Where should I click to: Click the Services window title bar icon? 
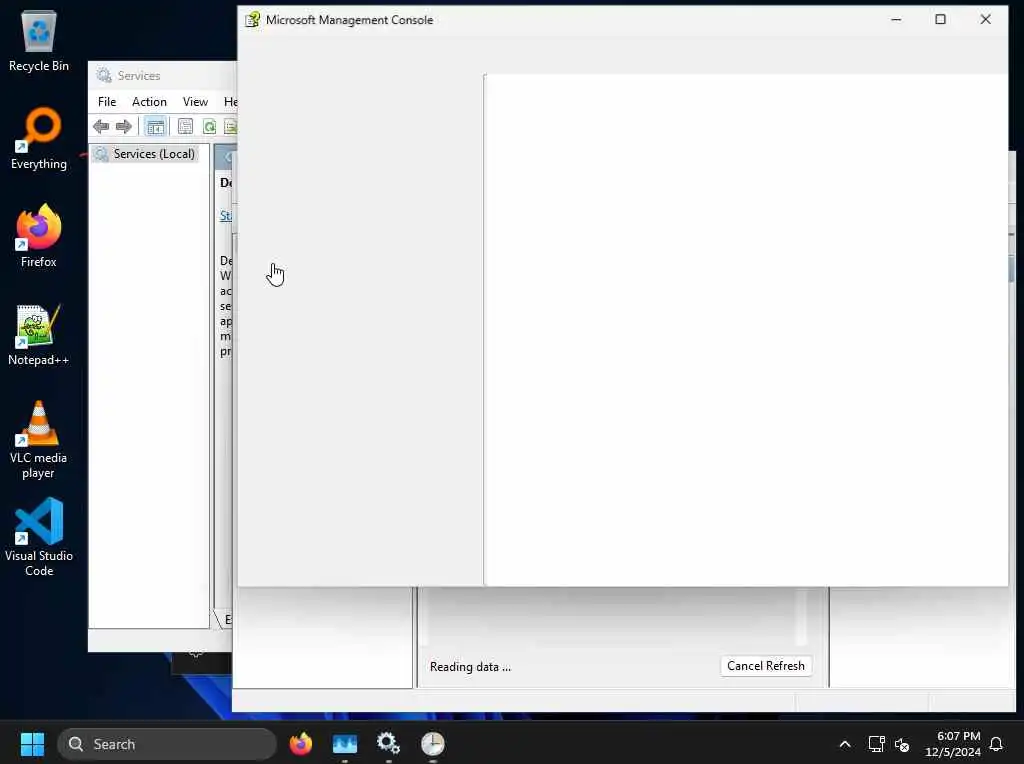(x=104, y=75)
